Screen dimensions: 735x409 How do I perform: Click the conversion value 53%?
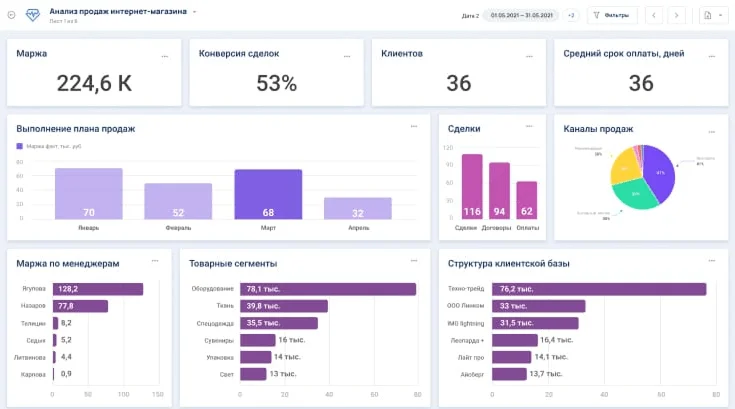click(277, 83)
